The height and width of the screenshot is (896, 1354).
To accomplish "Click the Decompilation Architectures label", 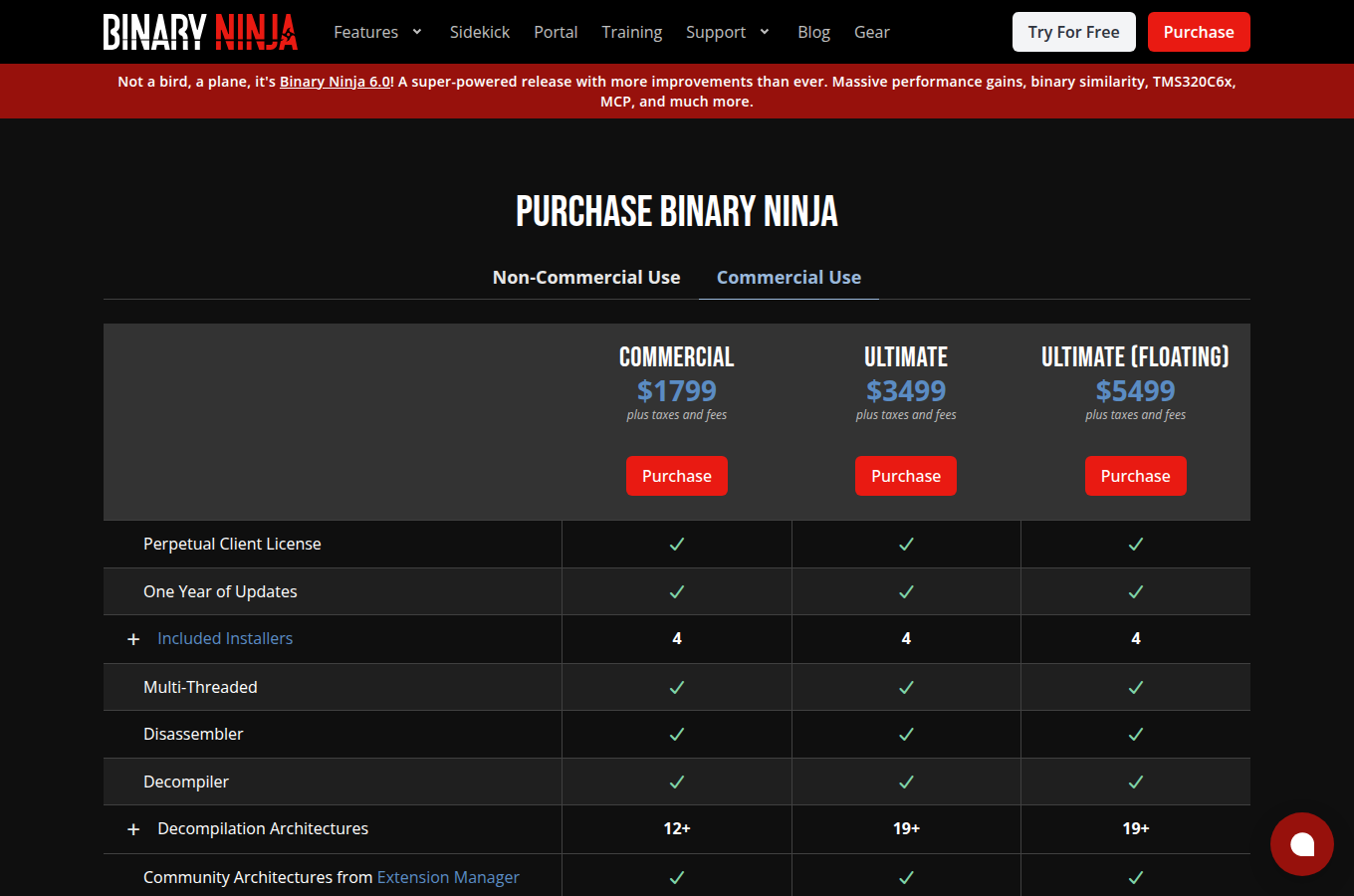I will pos(263,829).
